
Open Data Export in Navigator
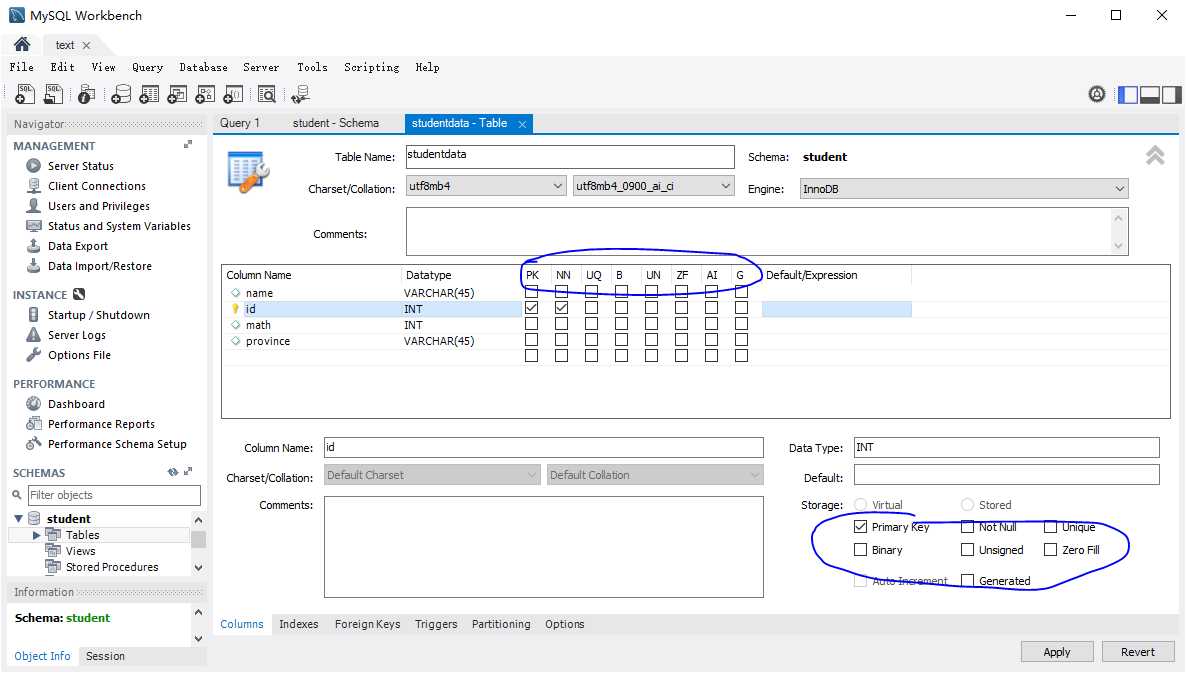[x=78, y=246]
